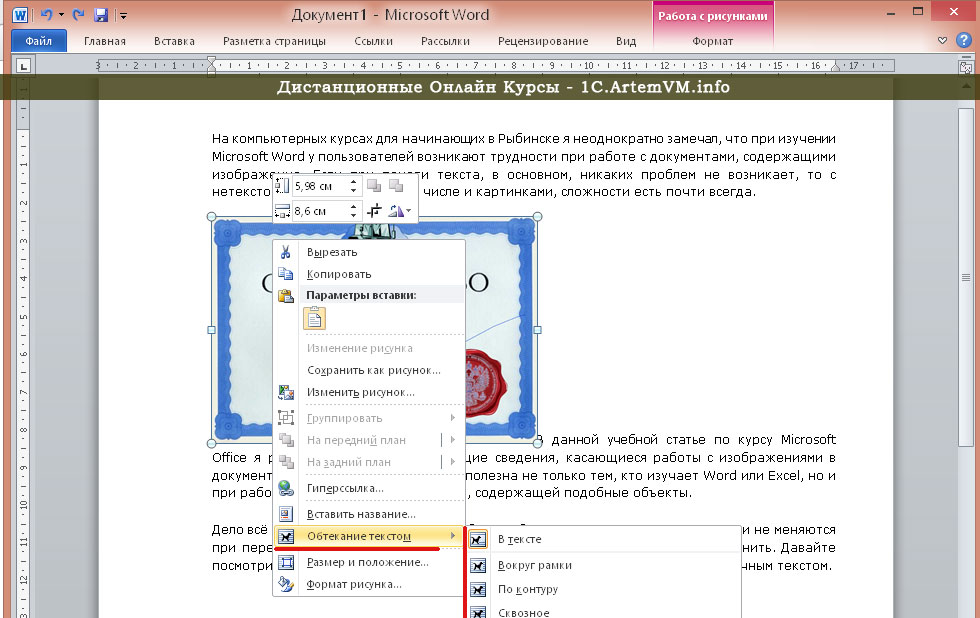This screenshot has height=618, width=980.
Task: Redo action using the Quick Access toolbar arrow
Action: (78, 14)
